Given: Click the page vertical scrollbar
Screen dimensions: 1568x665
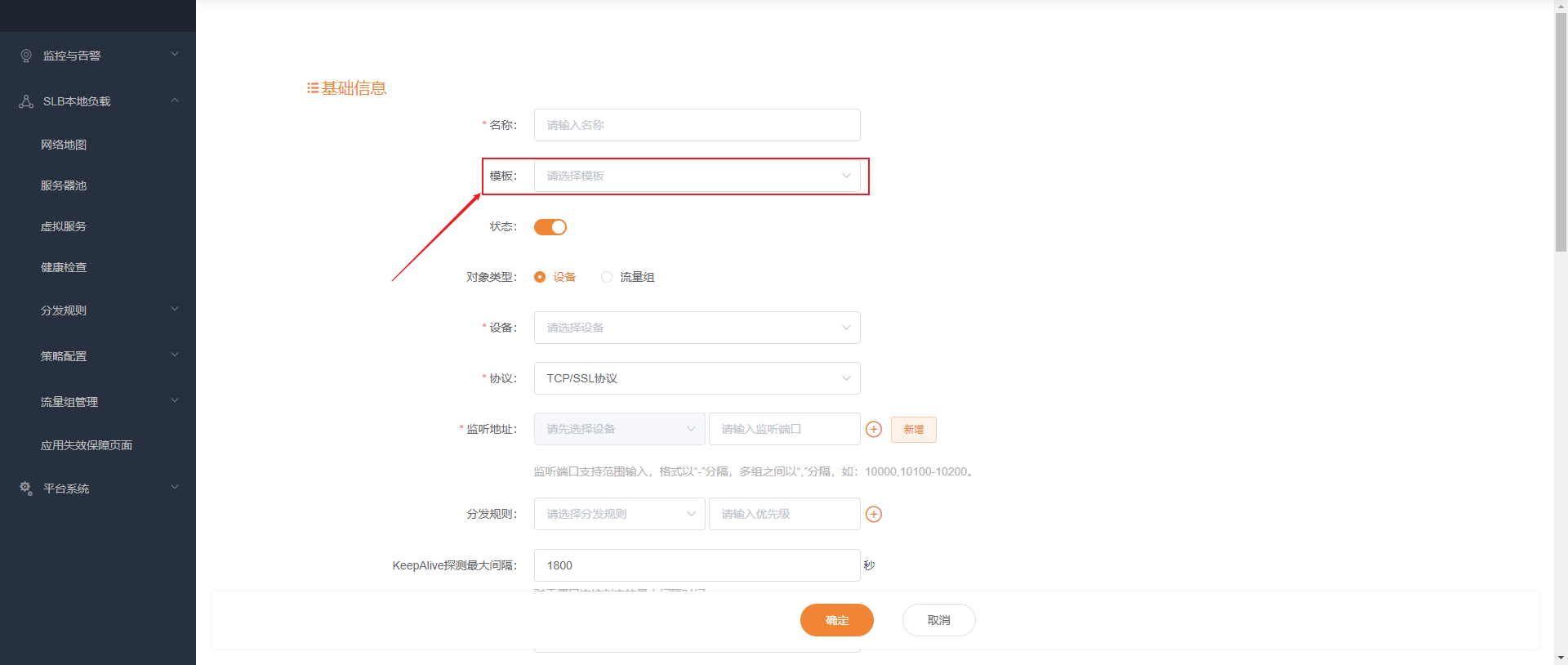Looking at the screenshot, I should [1561, 131].
